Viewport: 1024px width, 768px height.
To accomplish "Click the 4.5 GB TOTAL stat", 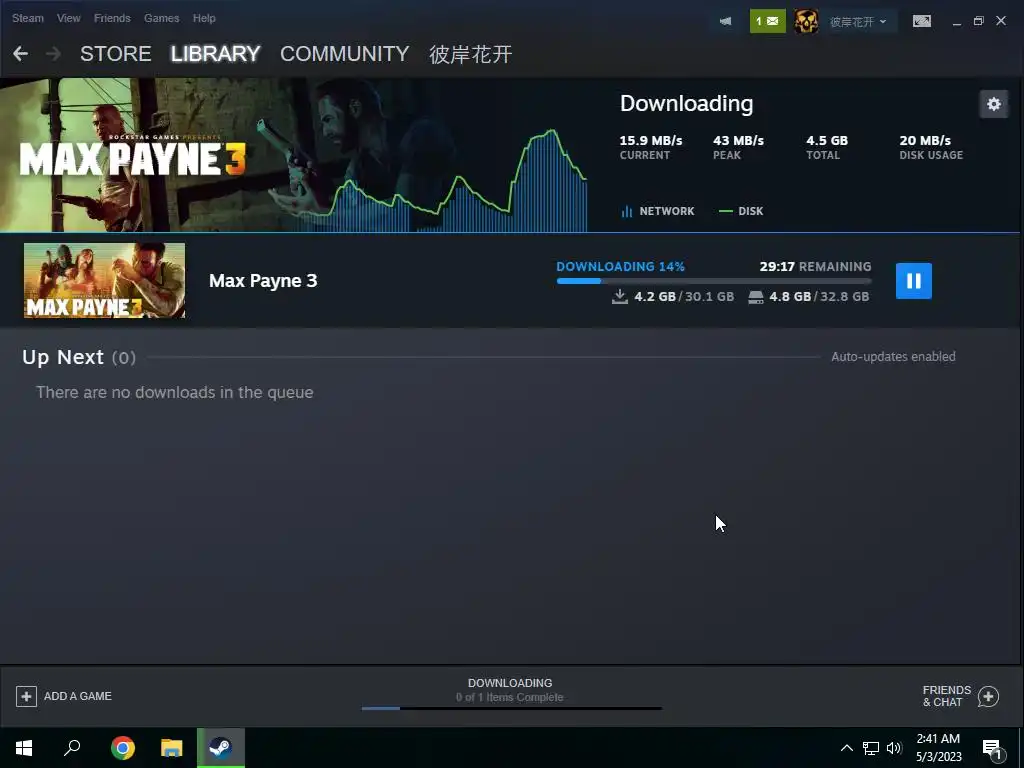I will pos(827,147).
